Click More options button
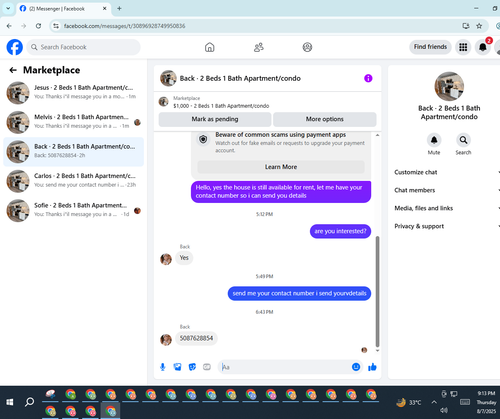This screenshot has width=500, height=419. pyautogui.click(x=325, y=119)
